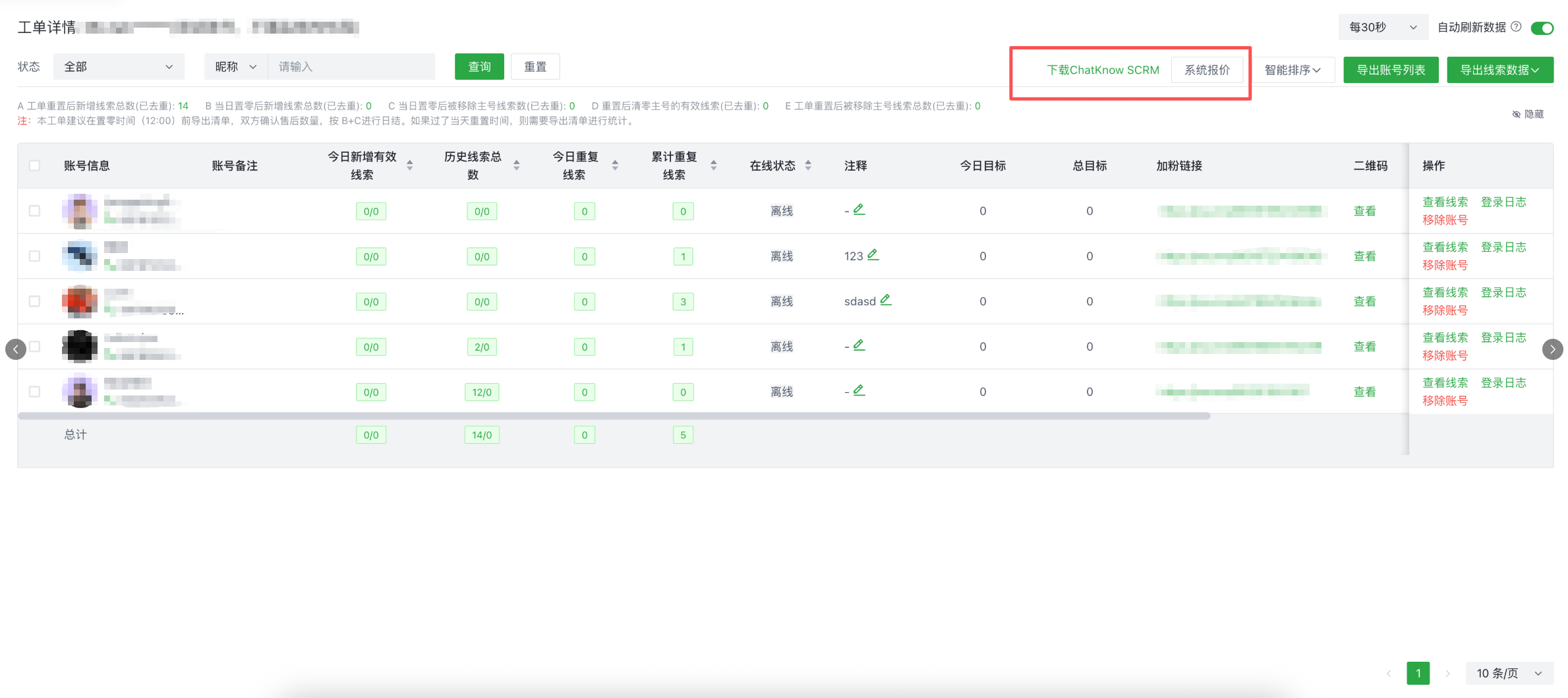
Task: Click the left carousel arrow
Action: [x=16, y=349]
